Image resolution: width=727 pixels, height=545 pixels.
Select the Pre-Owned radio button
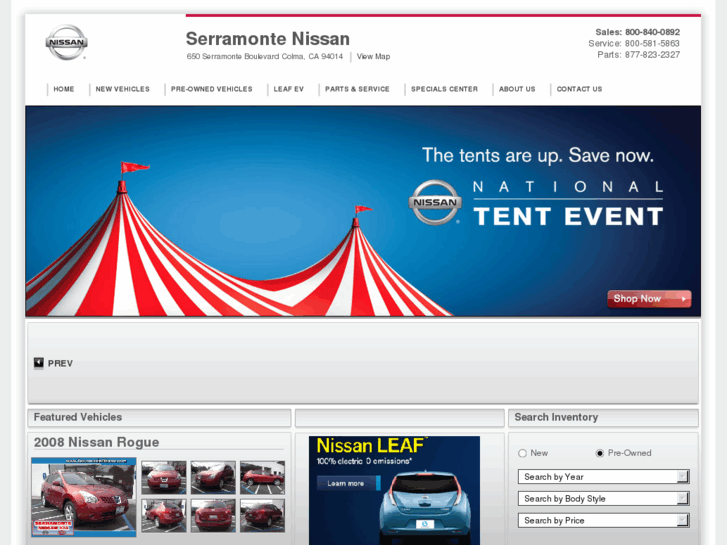pos(599,453)
